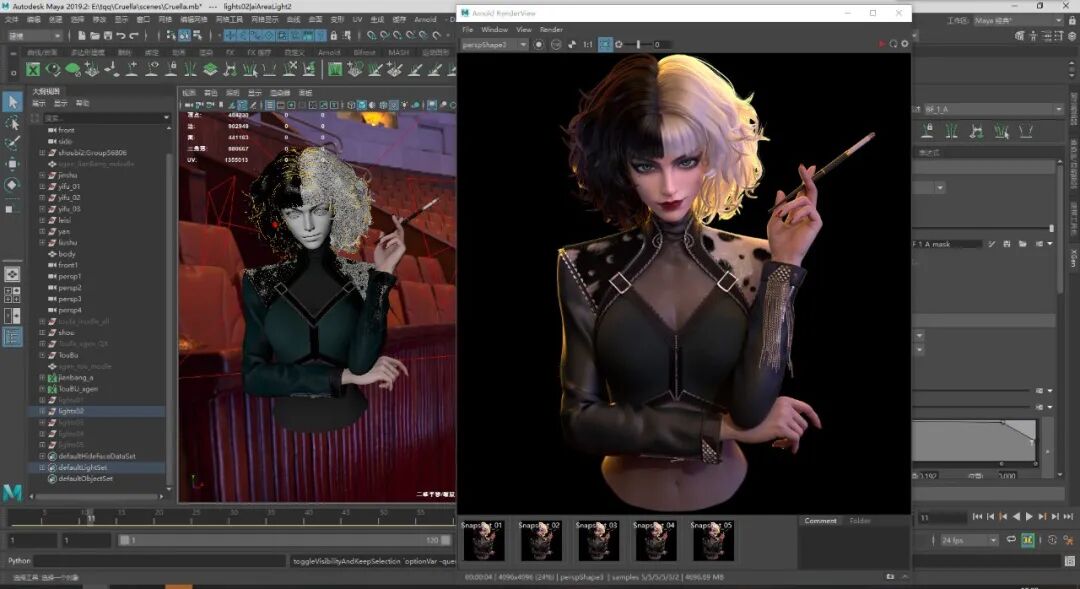Expand the jinshu node in Outliner
The image size is (1080, 589).
42,175
